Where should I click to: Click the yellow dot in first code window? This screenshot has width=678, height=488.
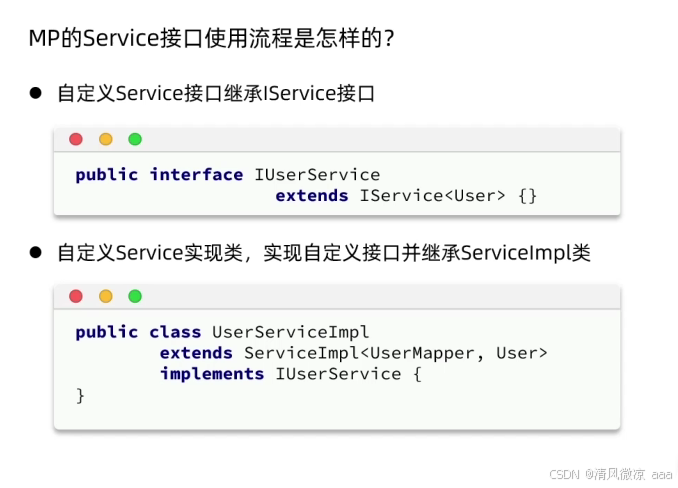click(x=106, y=139)
